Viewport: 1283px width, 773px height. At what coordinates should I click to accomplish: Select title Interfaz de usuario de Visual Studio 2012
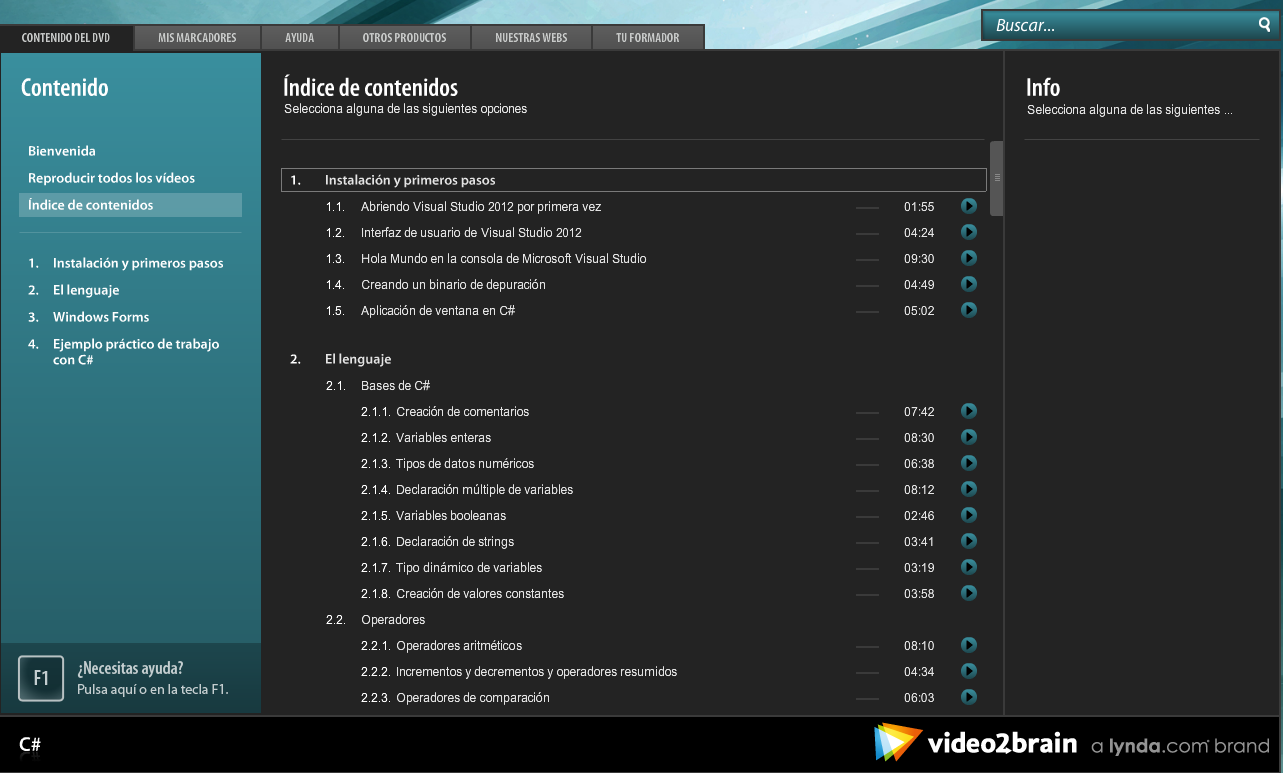[x=471, y=233]
